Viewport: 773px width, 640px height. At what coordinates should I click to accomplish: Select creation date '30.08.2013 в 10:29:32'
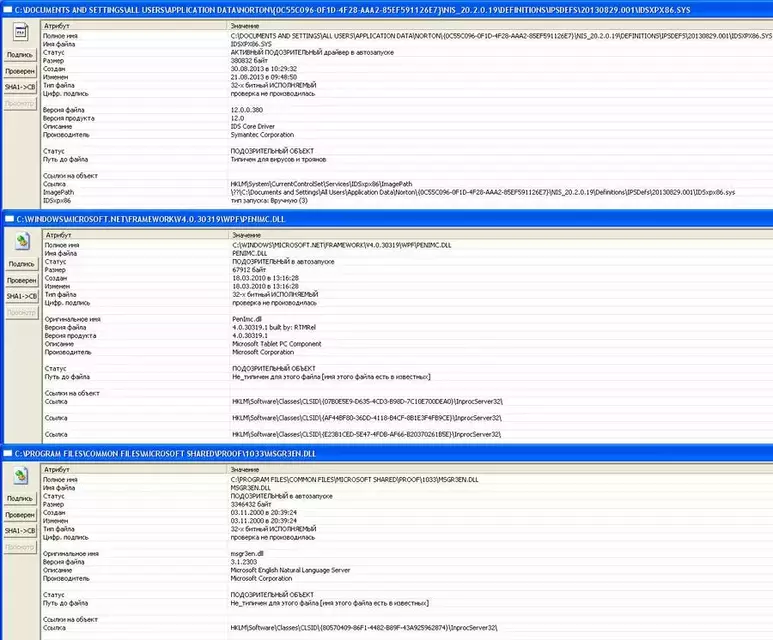tap(264, 69)
